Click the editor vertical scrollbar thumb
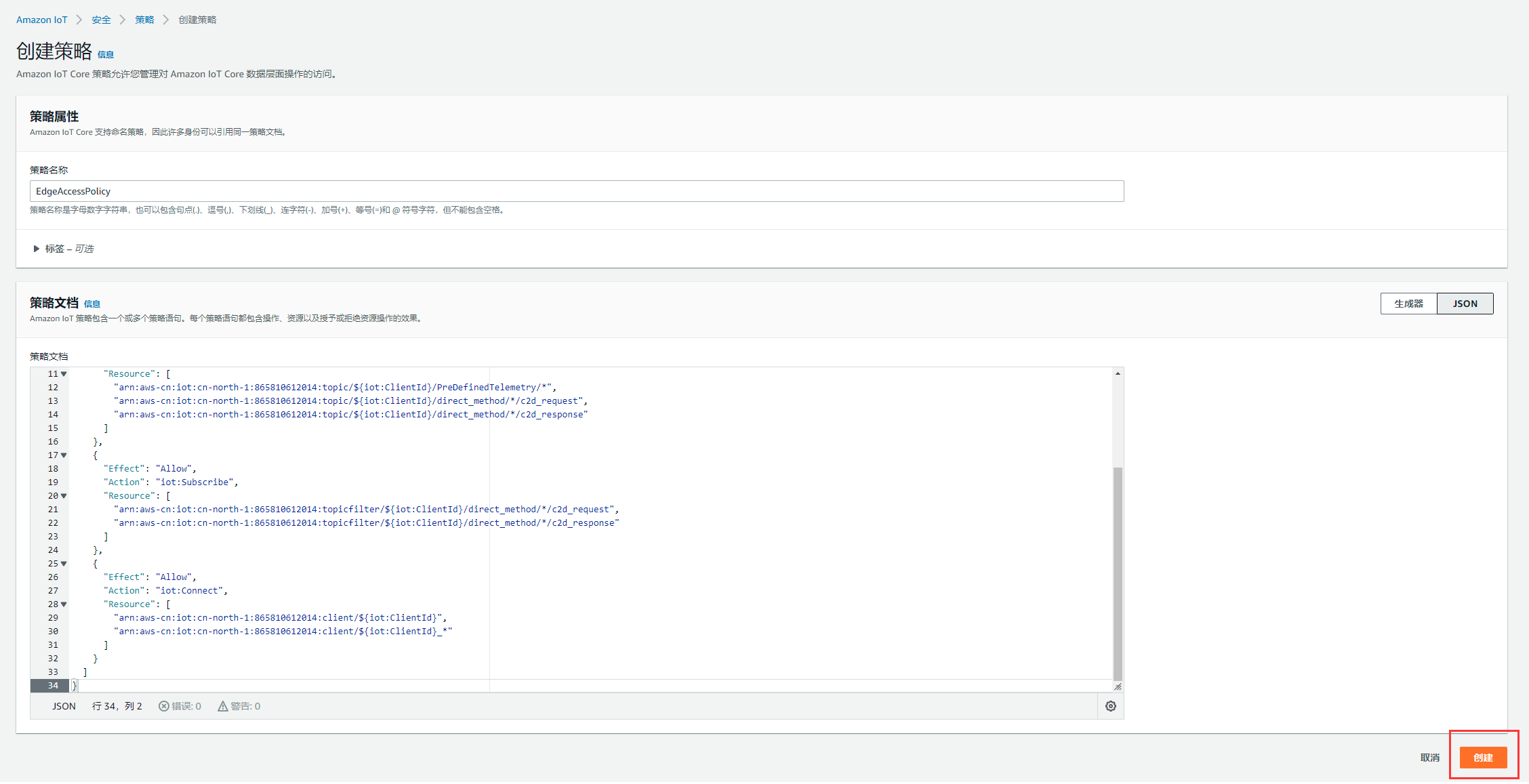1529x784 pixels. (x=1118, y=573)
